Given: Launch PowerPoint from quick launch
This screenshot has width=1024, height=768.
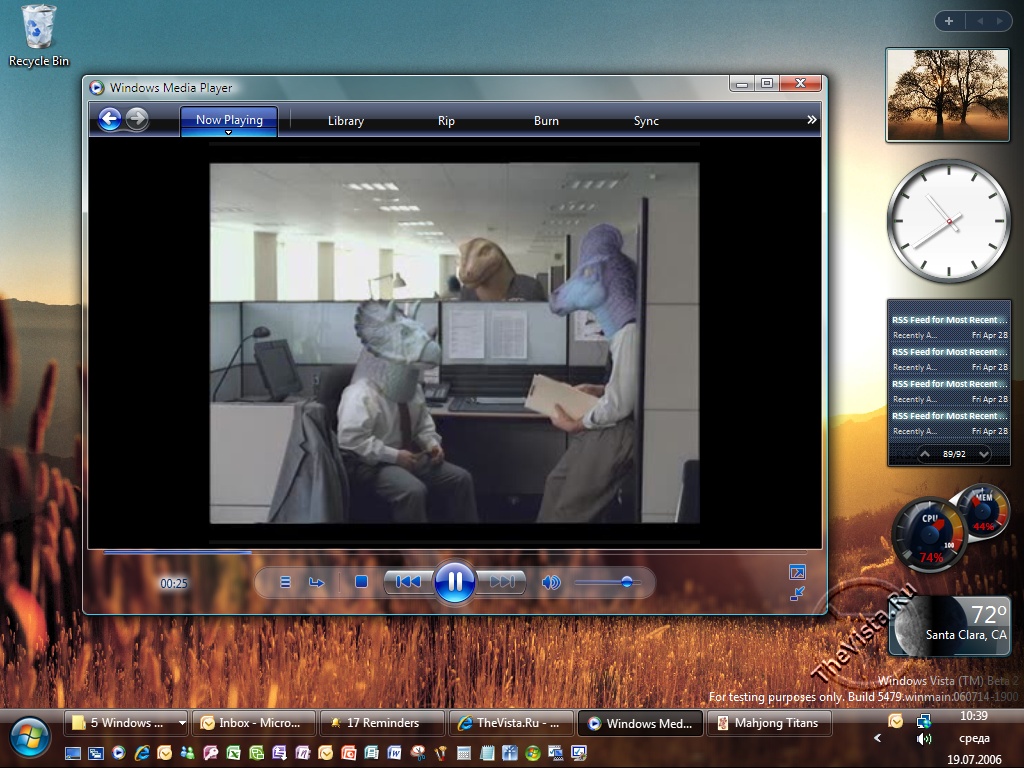Looking at the screenshot, I should tap(348, 753).
